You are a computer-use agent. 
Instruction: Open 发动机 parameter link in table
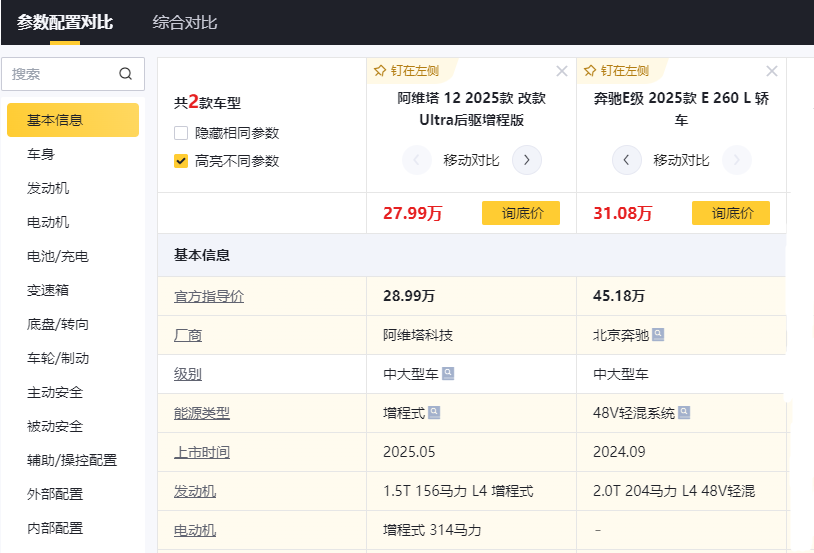(x=195, y=491)
